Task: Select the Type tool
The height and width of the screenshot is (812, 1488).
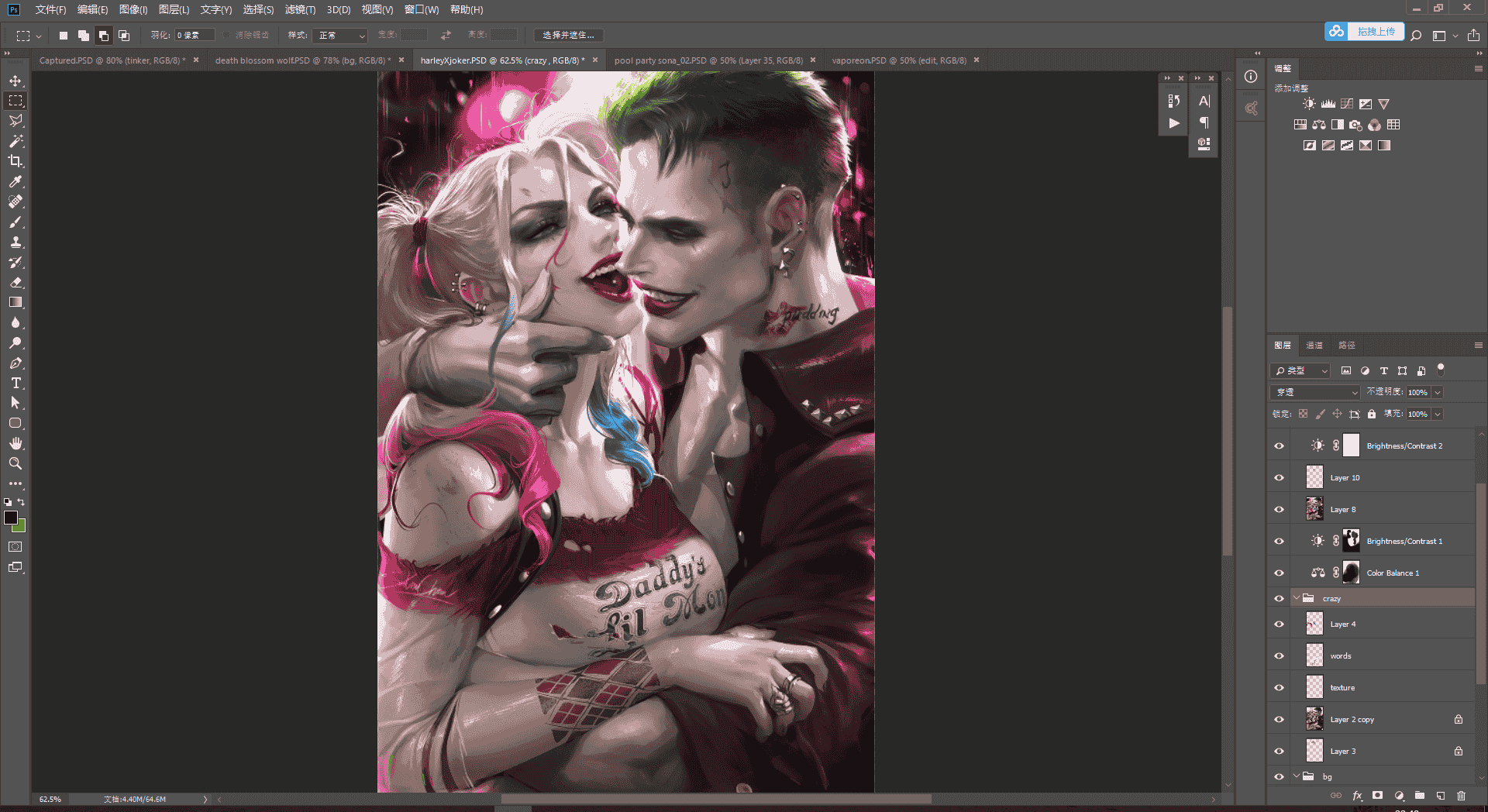Action: click(x=15, y=383)
